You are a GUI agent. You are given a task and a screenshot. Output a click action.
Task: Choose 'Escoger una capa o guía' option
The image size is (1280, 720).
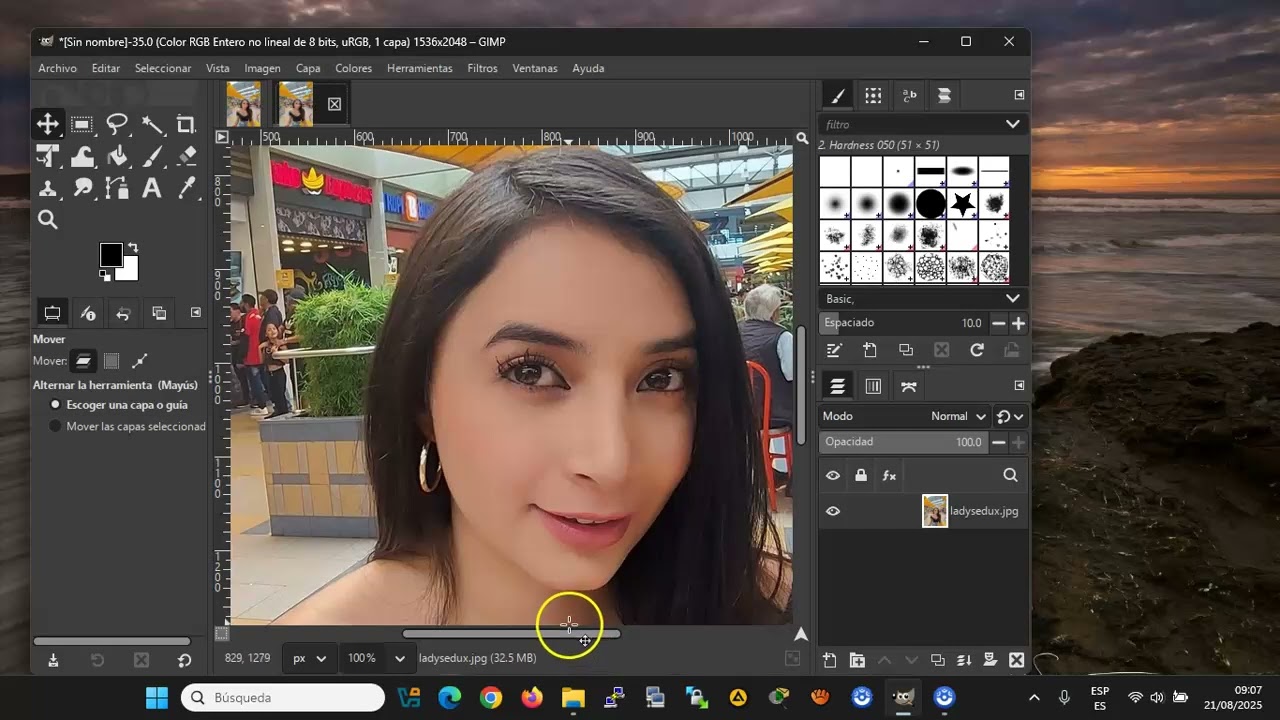click(x=120, y=405)
